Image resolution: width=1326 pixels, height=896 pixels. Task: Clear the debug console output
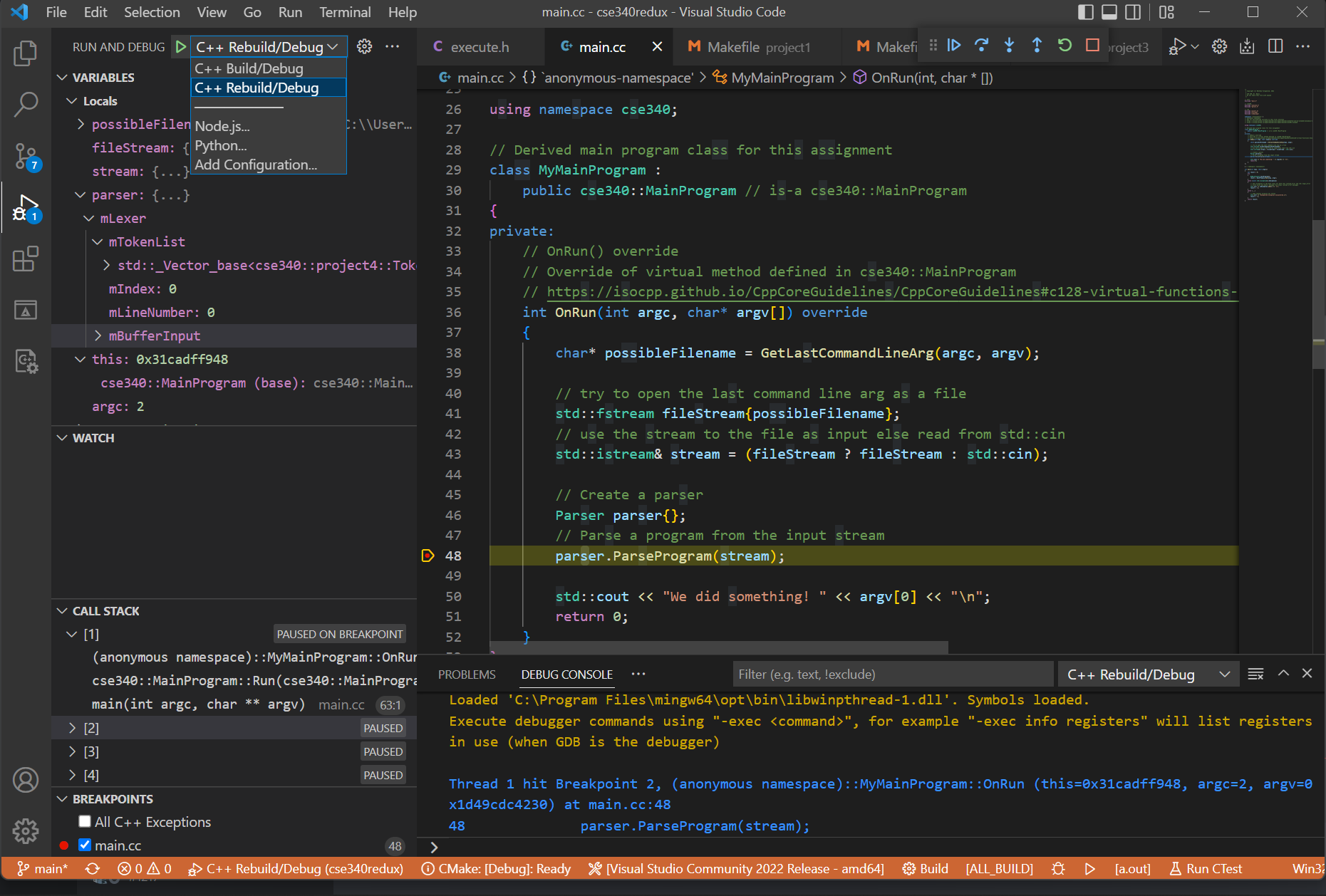coord(1255,674)
